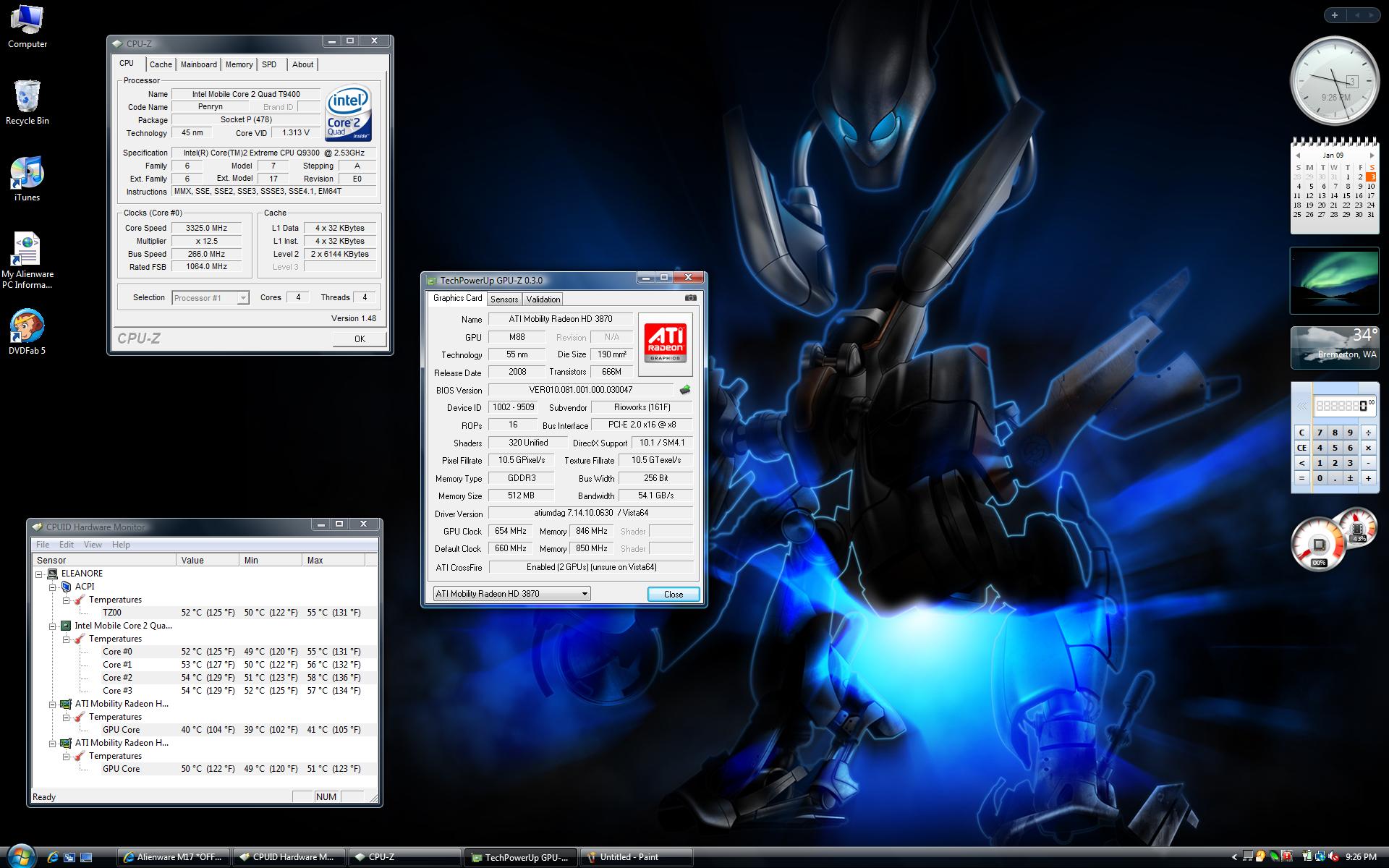Click OK button in CPU-Z

point(360,339)
